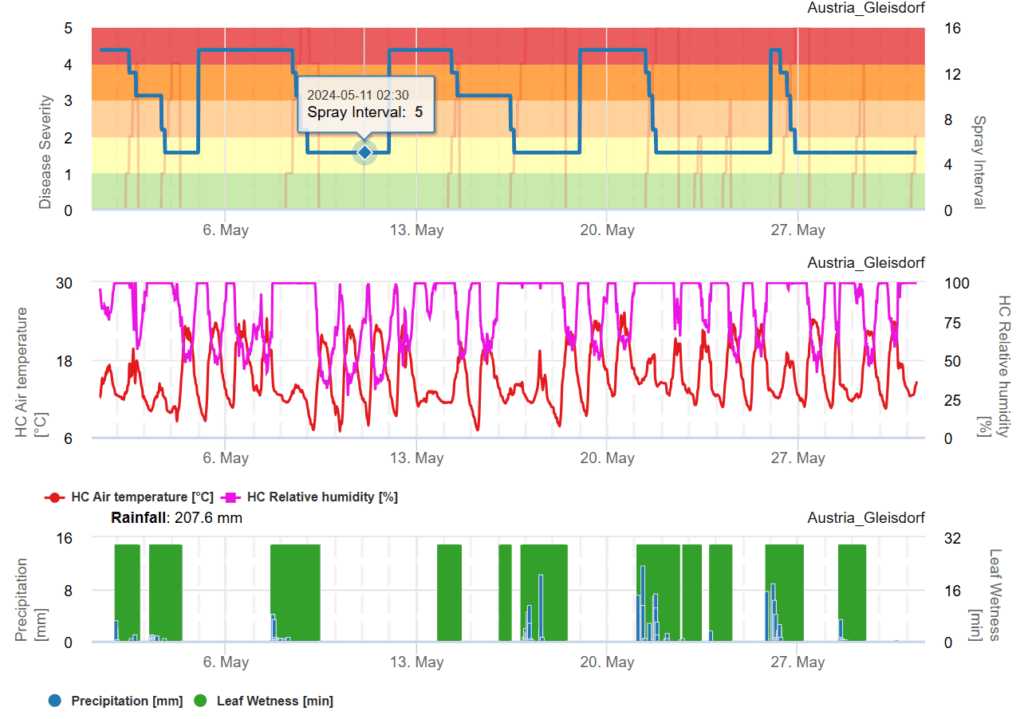1024x719 pixels.
Task: Click the blue circle icon for Precipitation legend
Action: (x=54, y=700)
